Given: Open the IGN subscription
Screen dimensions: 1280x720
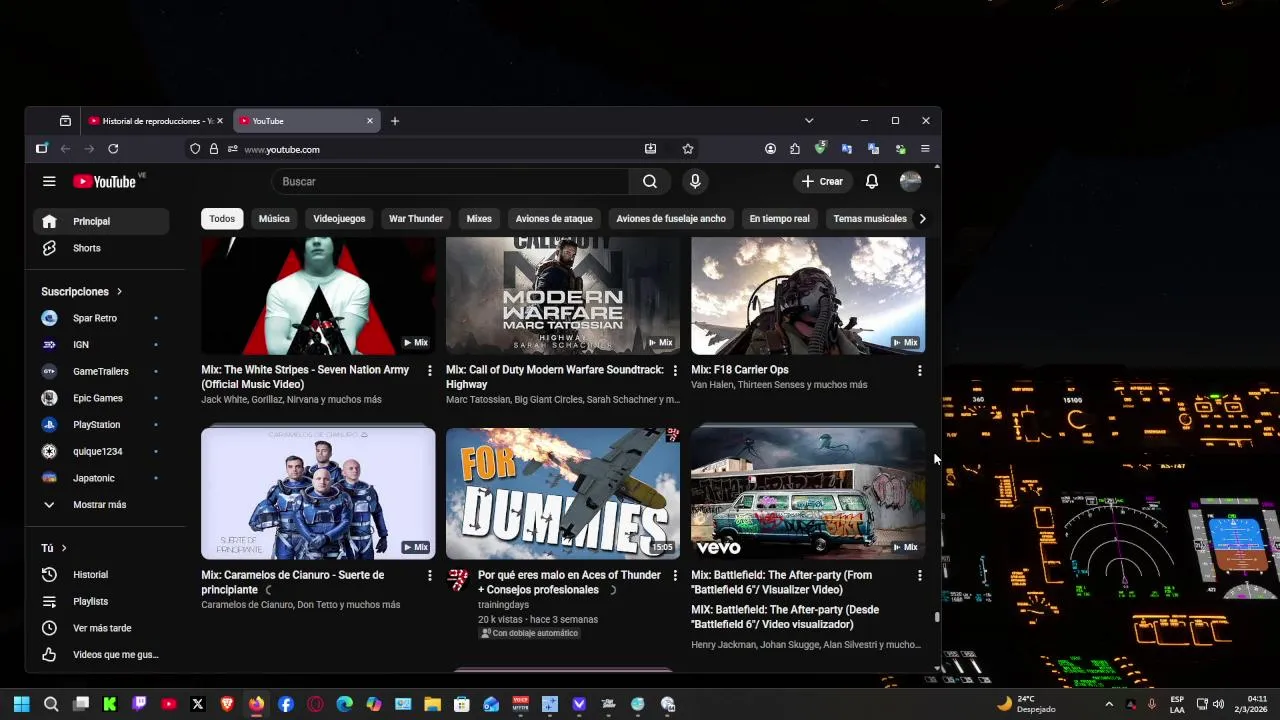Looking at the screenshot, I should point(100,345).
